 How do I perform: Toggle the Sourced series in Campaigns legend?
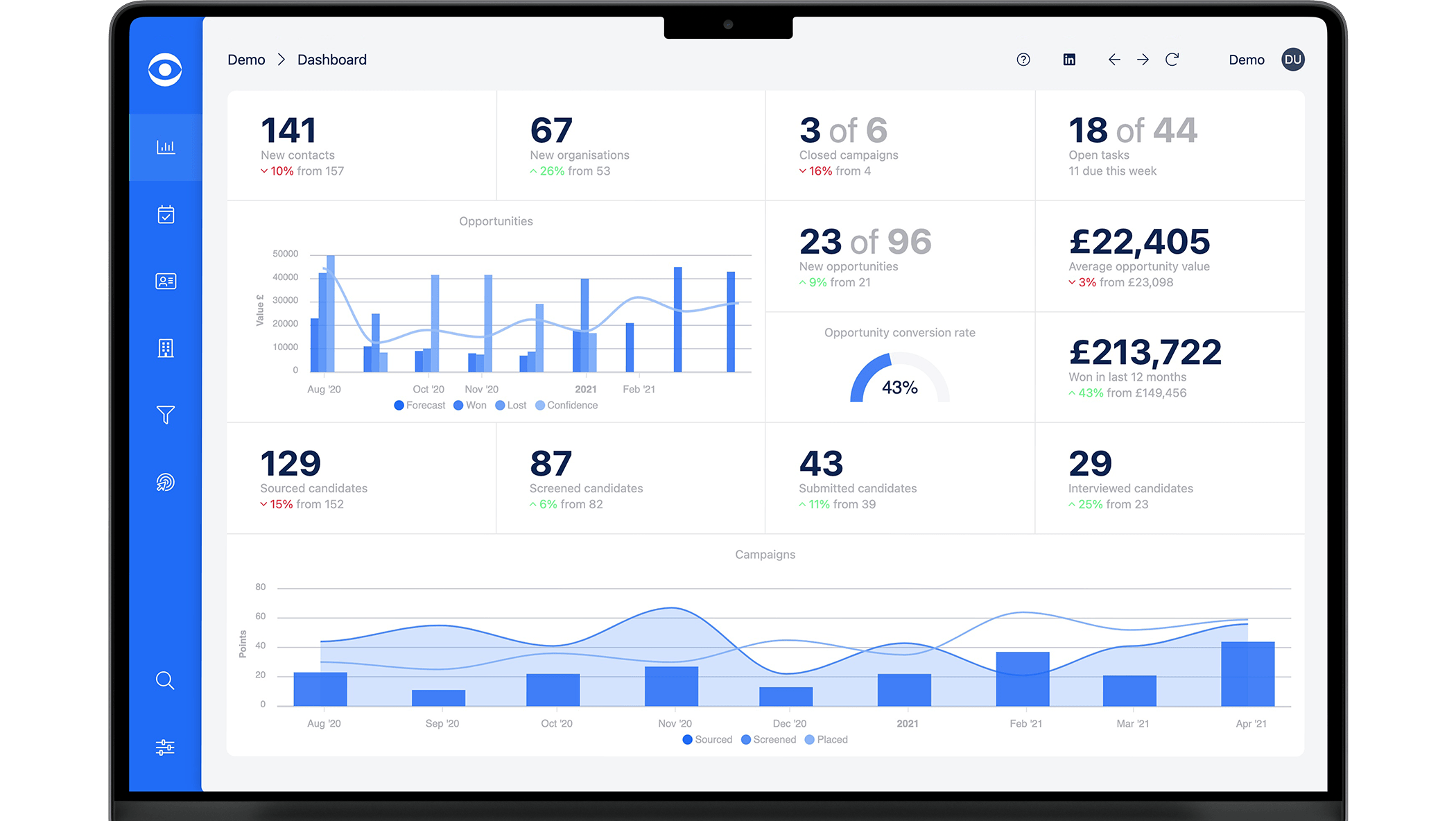click(x=707, y=739)
